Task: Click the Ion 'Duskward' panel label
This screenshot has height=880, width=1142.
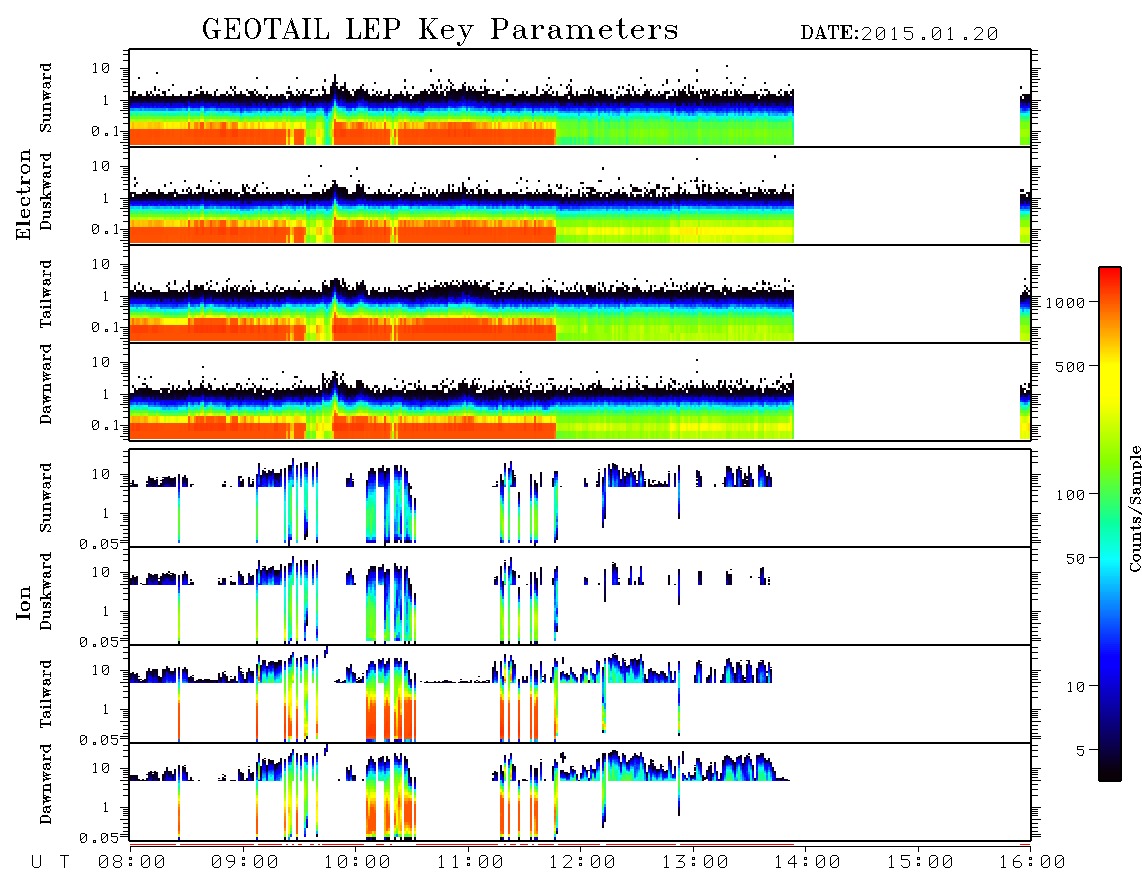Action: tap(46, 591)
